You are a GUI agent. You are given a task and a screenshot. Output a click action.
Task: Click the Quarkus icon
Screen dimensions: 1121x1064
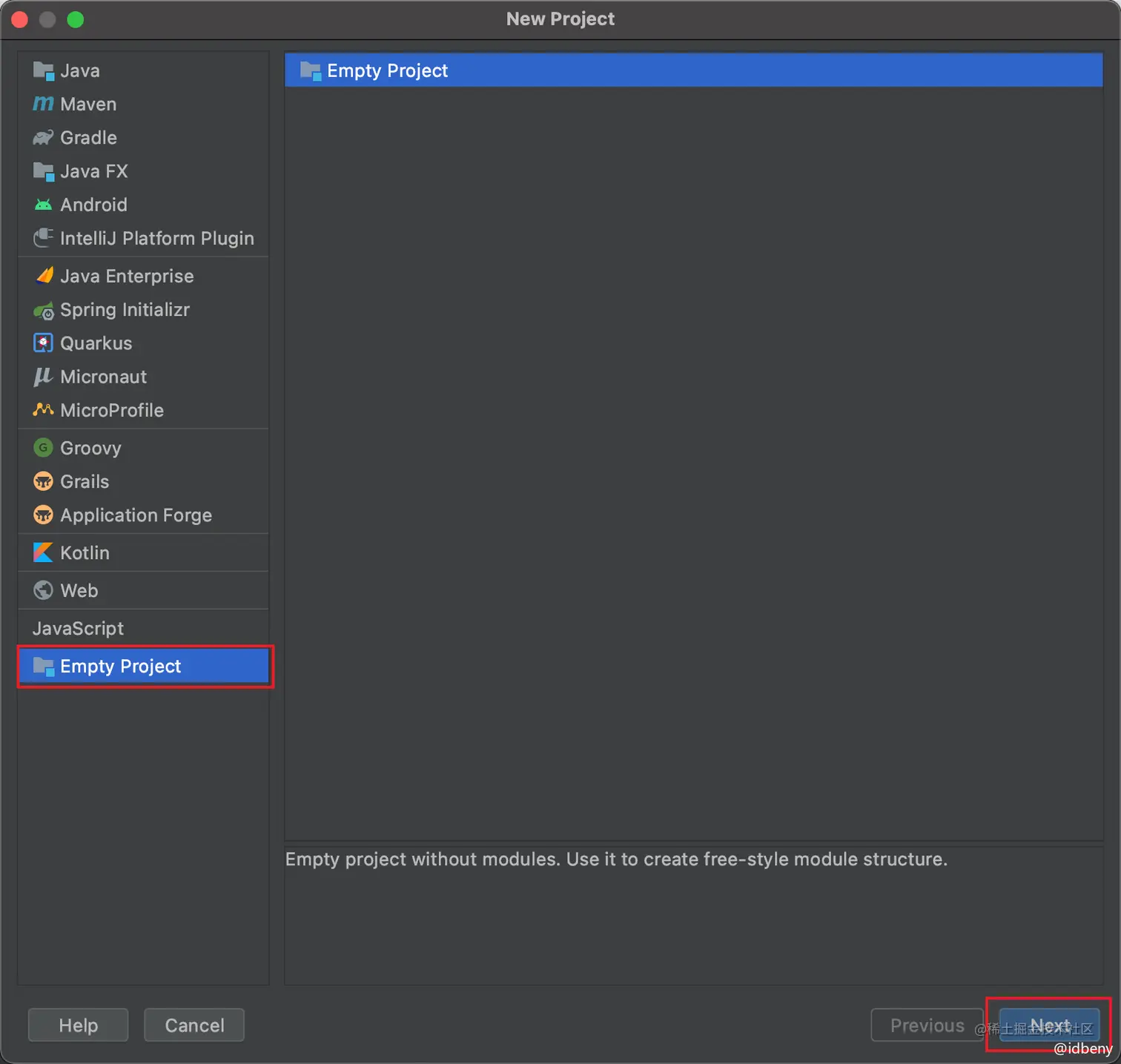click(43, 343)
